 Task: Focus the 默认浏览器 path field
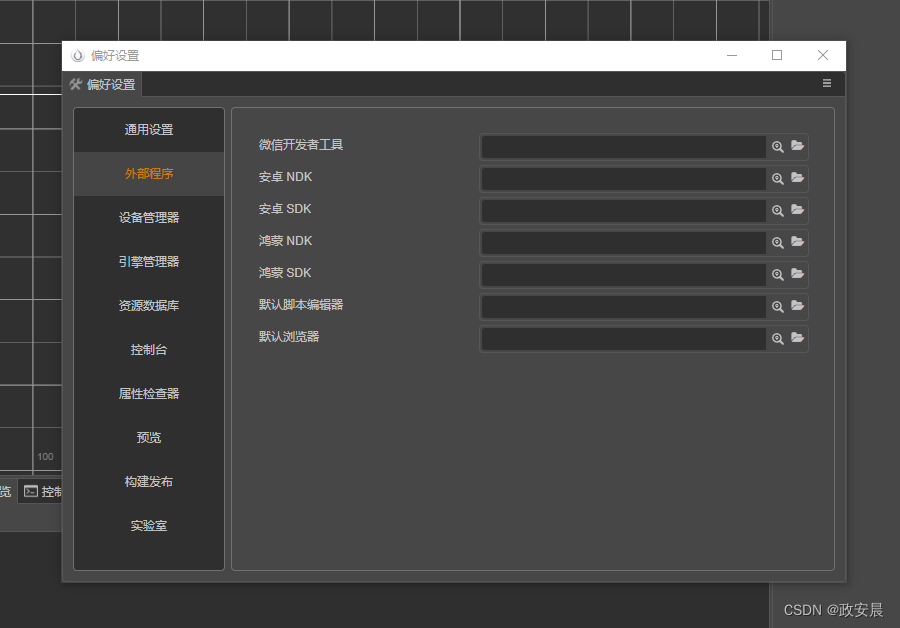point(623,339)
